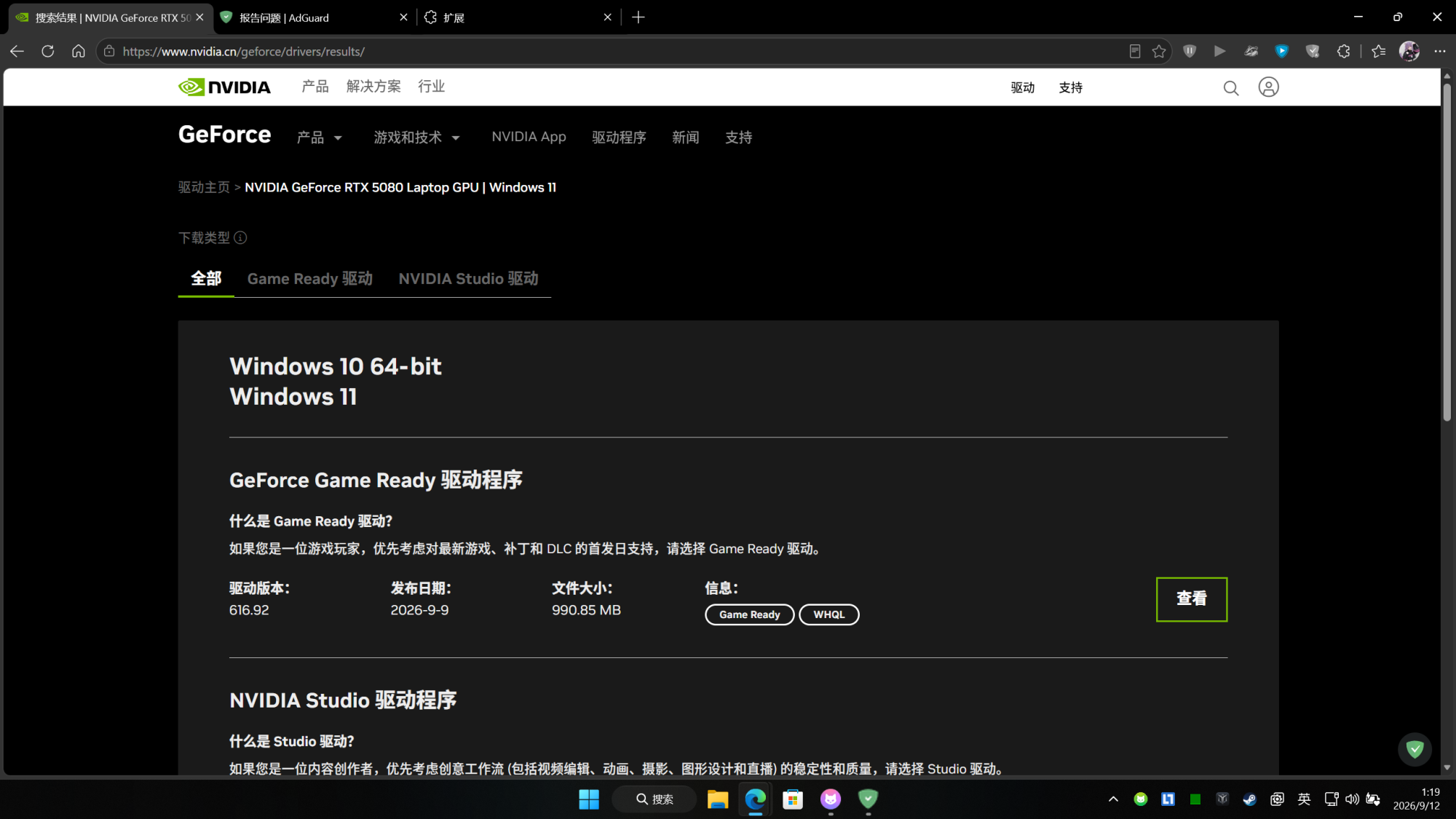Screen dimensions: 1456x819
Task: Expand 游戏和技术 dropdown
Action: click(417, 138)
